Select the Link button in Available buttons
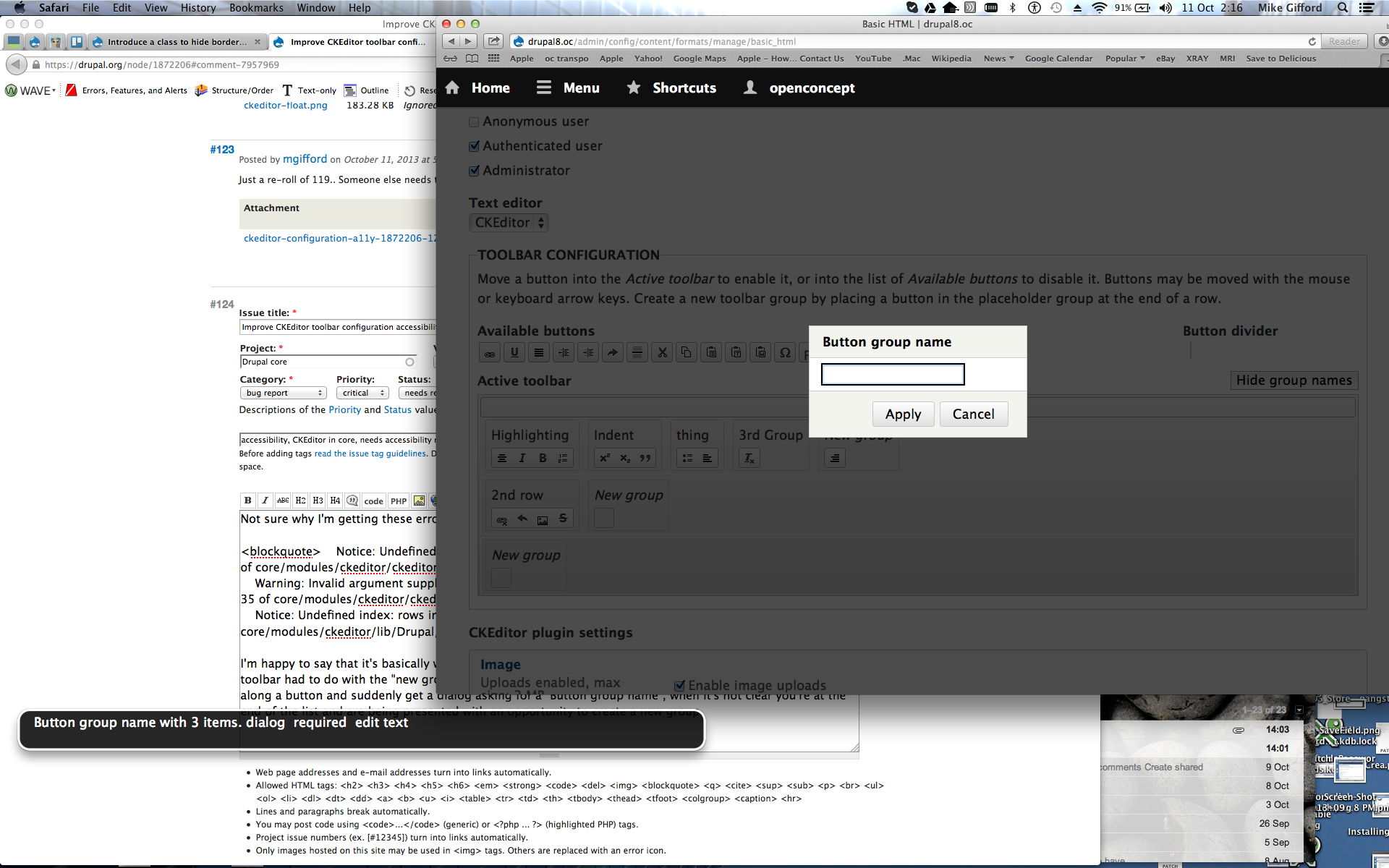Viewport: 1389px width, 868px height. [x=490, y=353]
